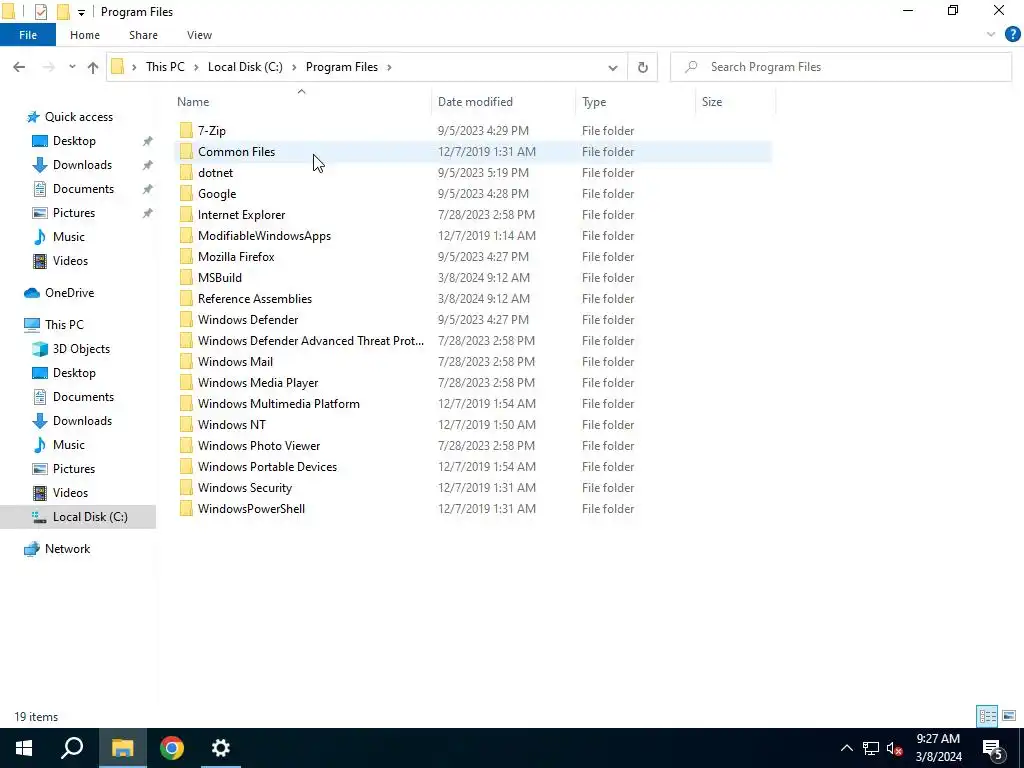This screenshot has height=768, width=1024.
Task: Click into the Search Program Files box
Action: click(841, 67)
